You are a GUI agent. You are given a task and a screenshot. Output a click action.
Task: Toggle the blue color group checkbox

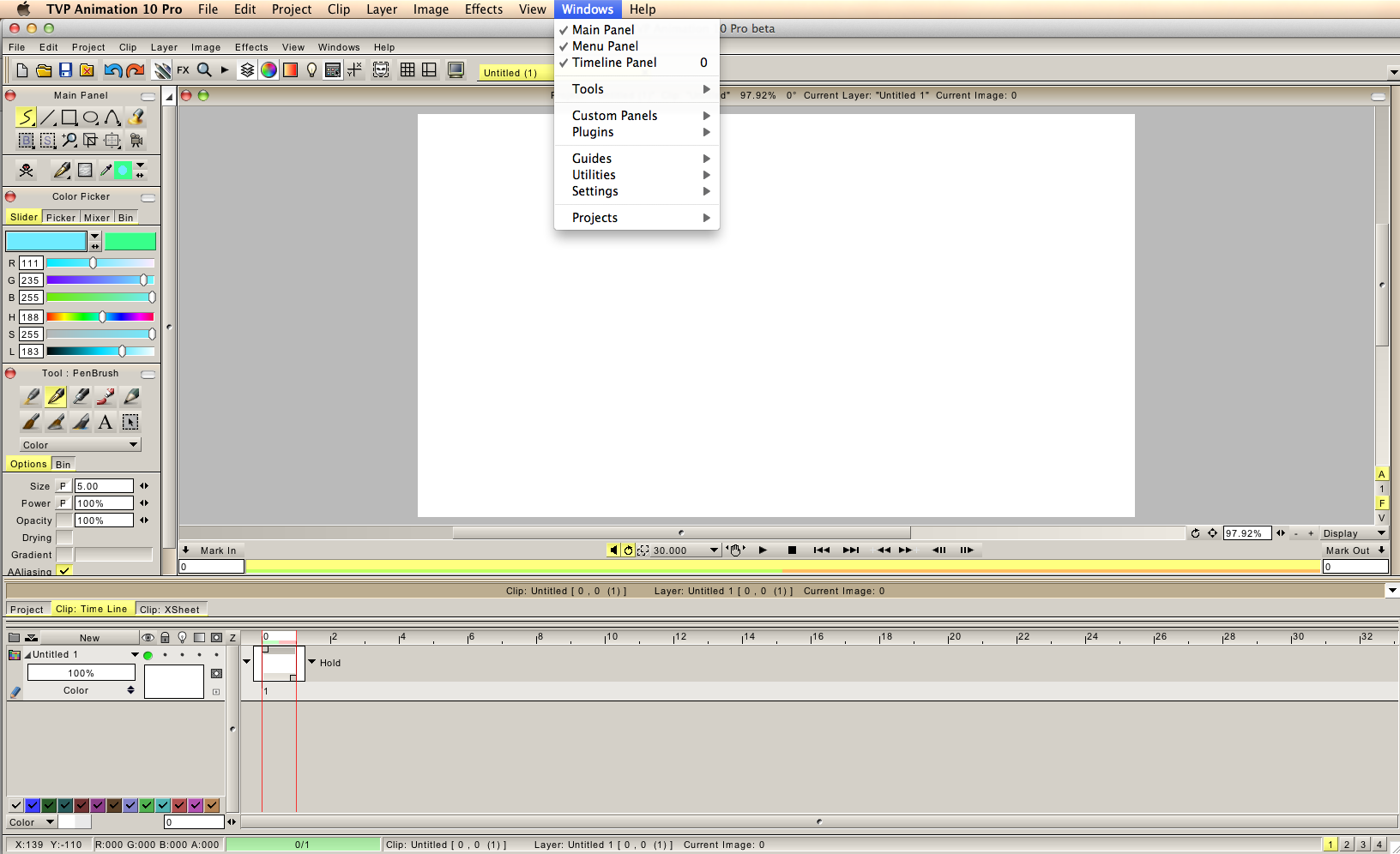32,805
